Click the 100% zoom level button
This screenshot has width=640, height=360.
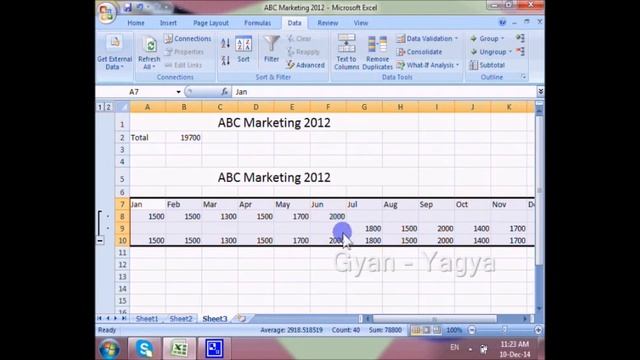coord(454,330)
